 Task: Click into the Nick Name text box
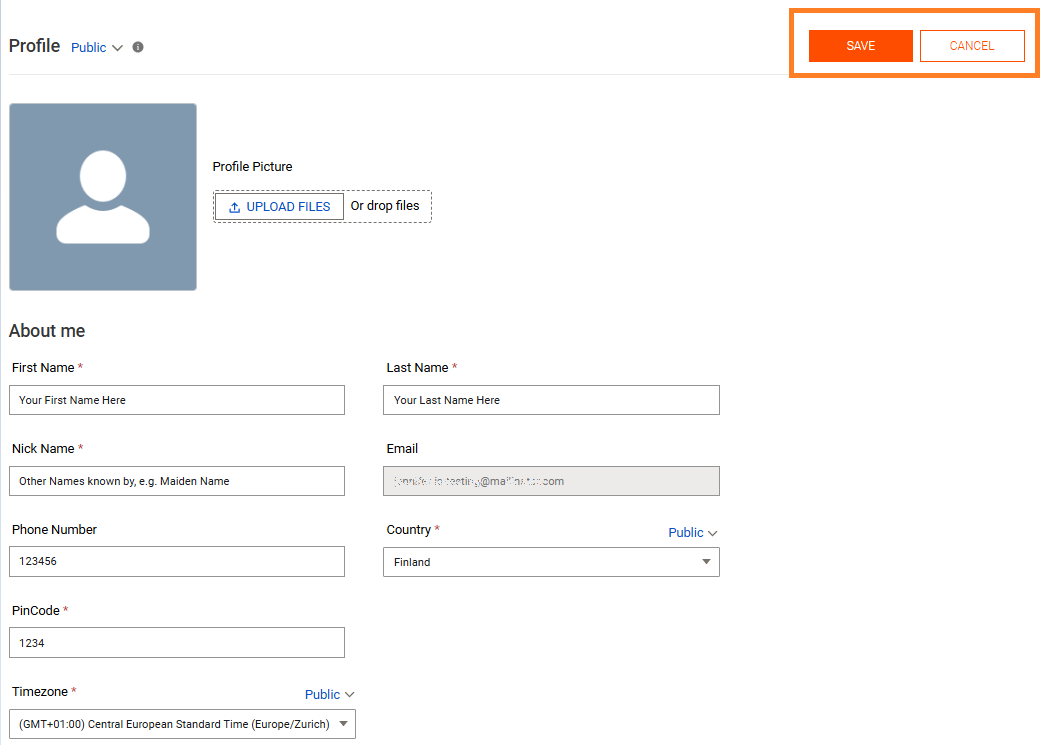pyautogui.click(x=177, y=481)
